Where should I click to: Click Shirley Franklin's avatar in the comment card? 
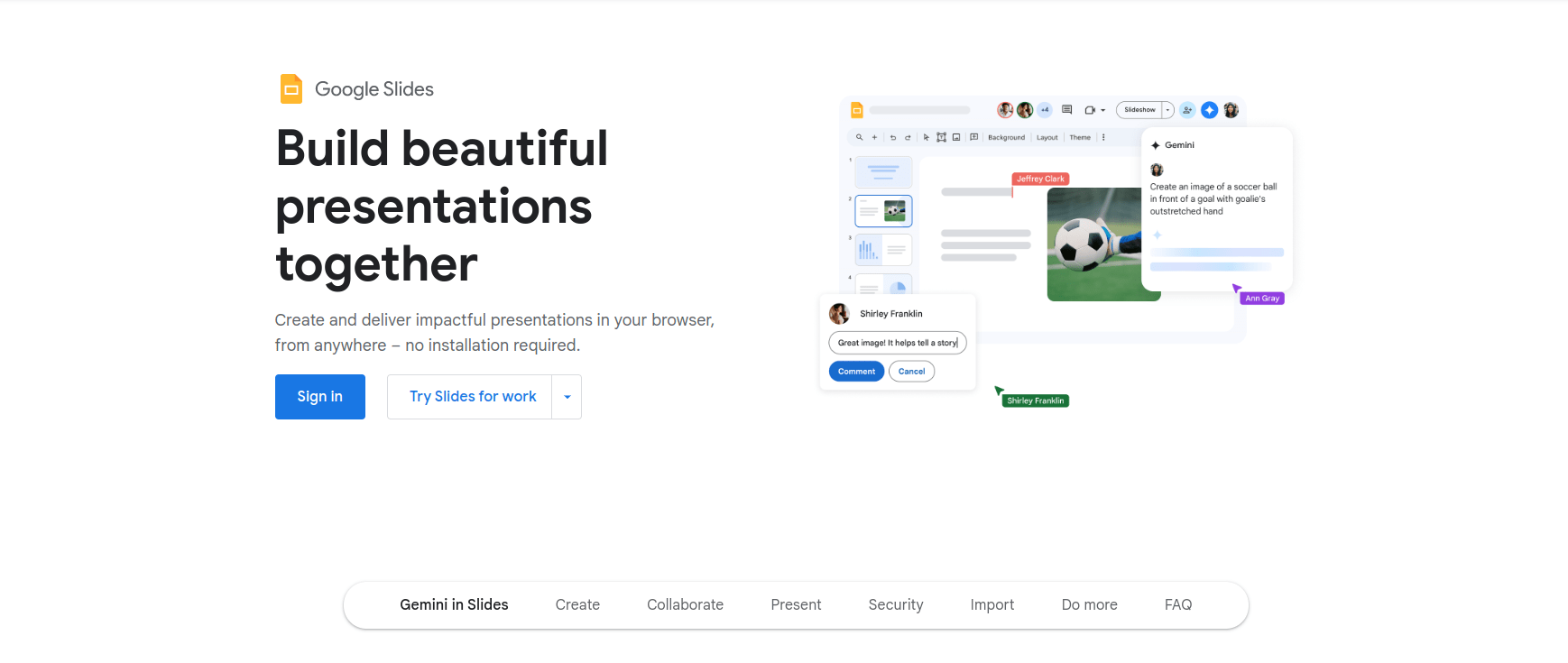(x=839, y=313)
